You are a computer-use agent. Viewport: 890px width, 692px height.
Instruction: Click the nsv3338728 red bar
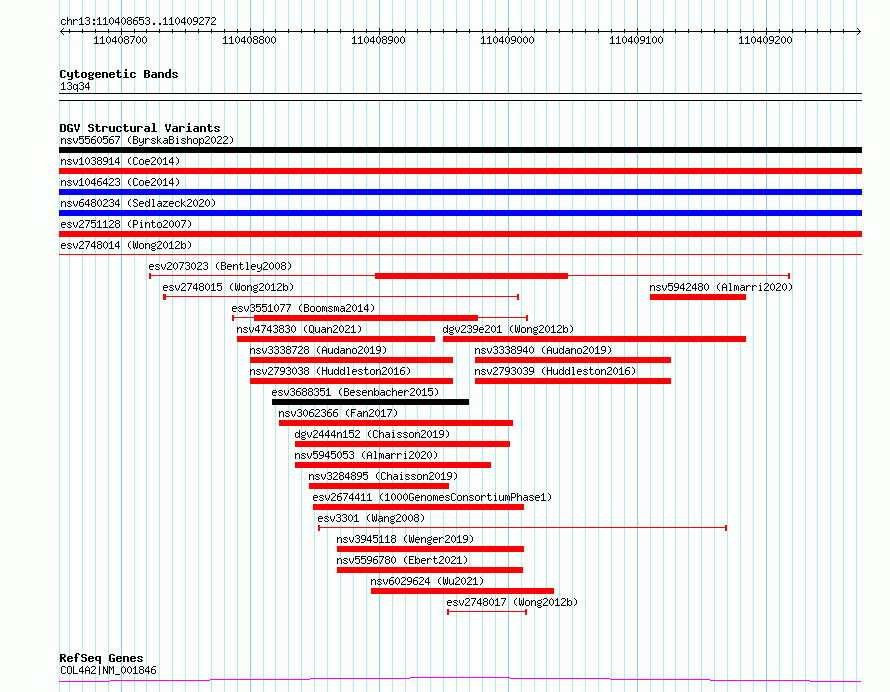pos(351,360)
